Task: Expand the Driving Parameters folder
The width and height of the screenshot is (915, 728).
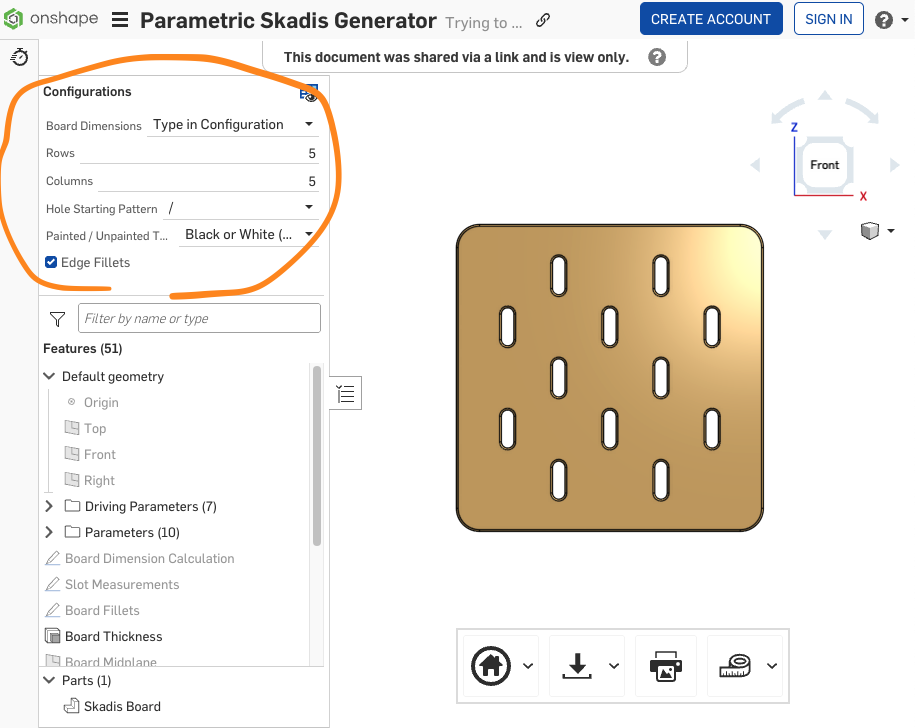Action: tap(49, 507)
